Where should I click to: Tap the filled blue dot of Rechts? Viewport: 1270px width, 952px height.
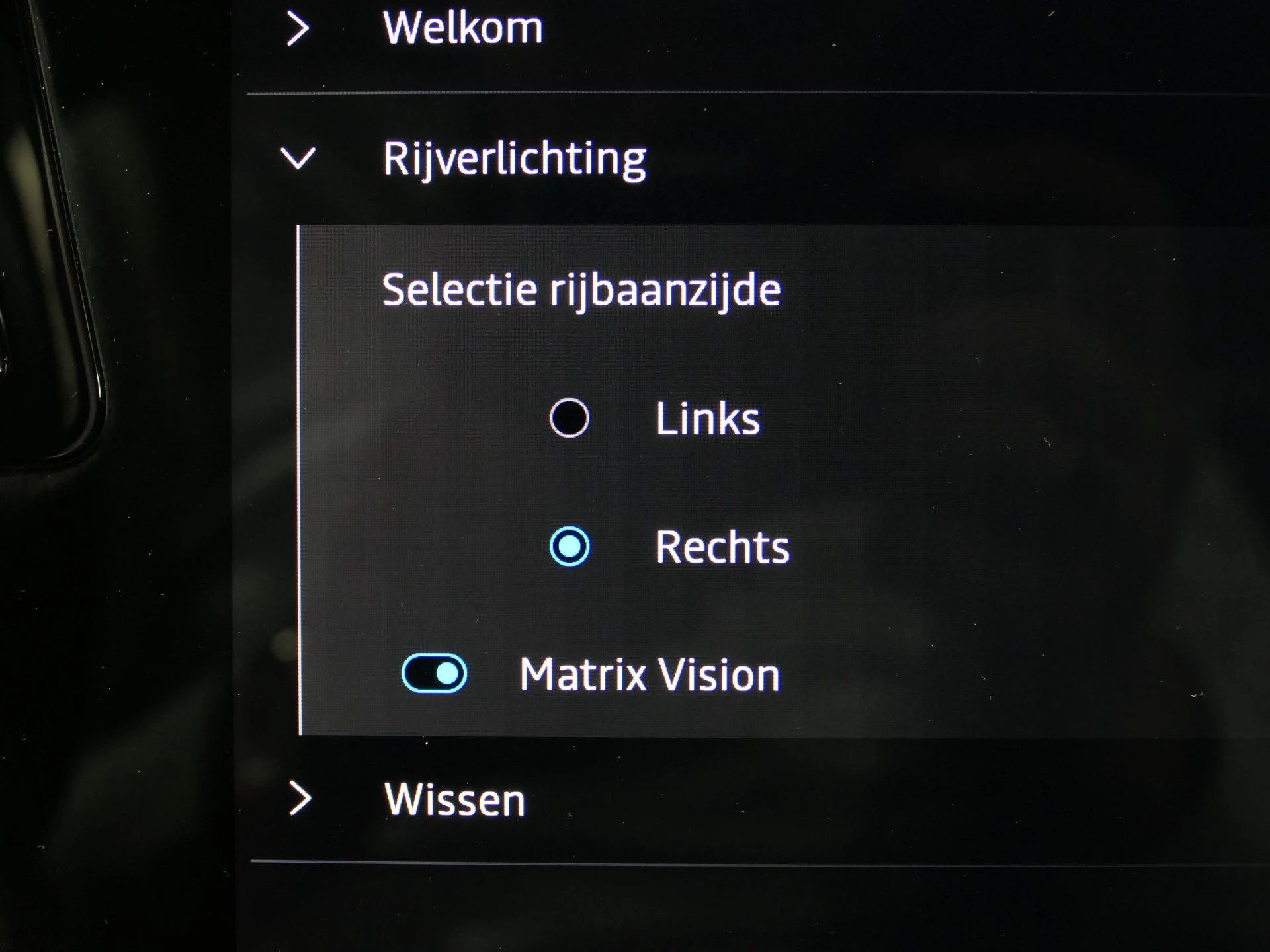point(570,547)
